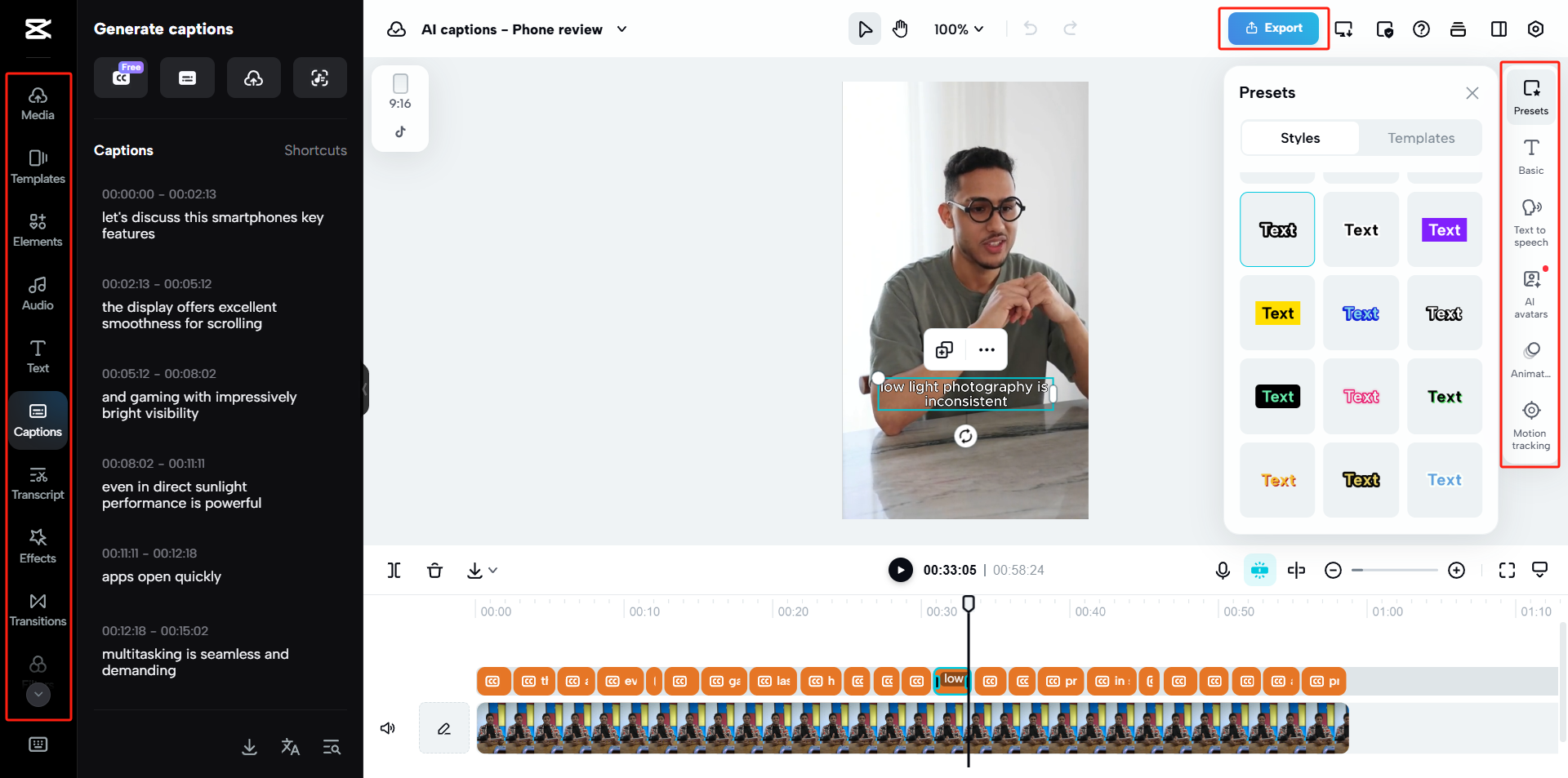
Task: Click the rotate handle below the caption box
Action: click(965, 436)
